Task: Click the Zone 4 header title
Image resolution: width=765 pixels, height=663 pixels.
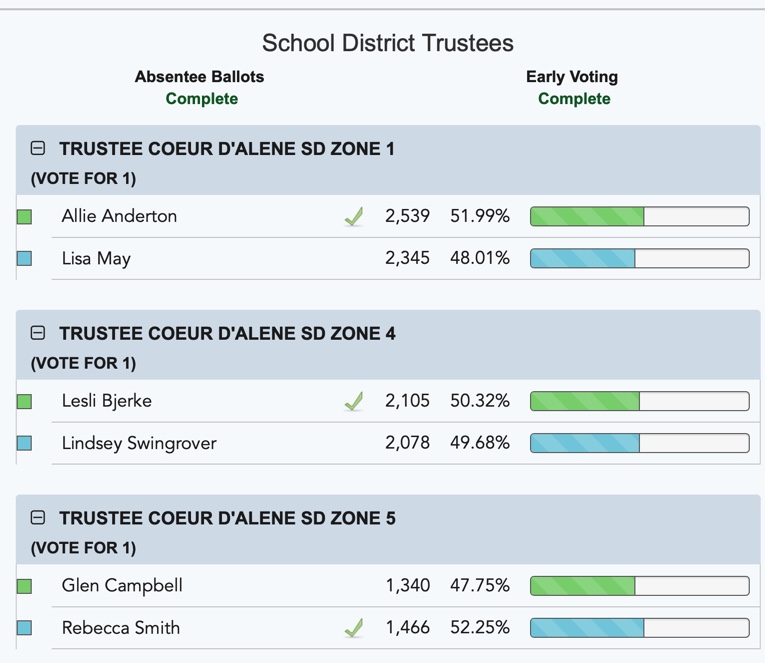Action: 227,333
